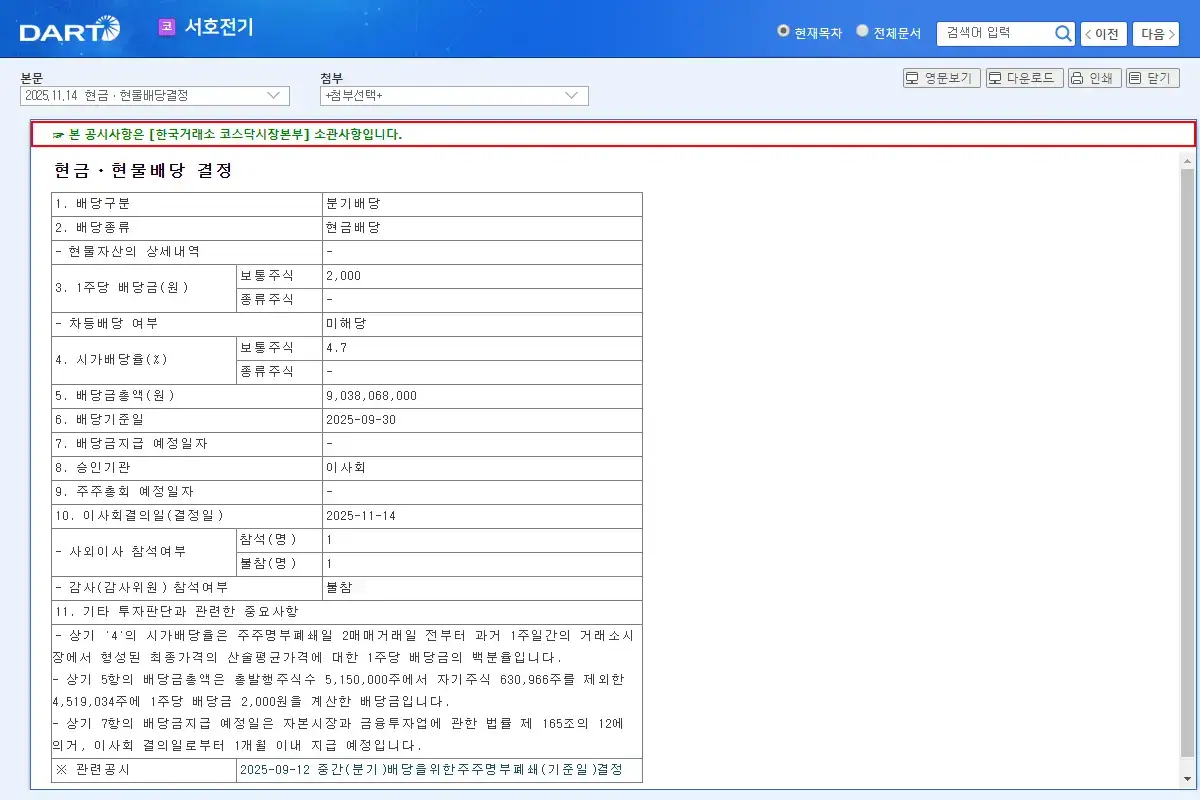Click the label 2. 배당종류
Viewport: 1200px width, 800px height.
click(94, 228)
